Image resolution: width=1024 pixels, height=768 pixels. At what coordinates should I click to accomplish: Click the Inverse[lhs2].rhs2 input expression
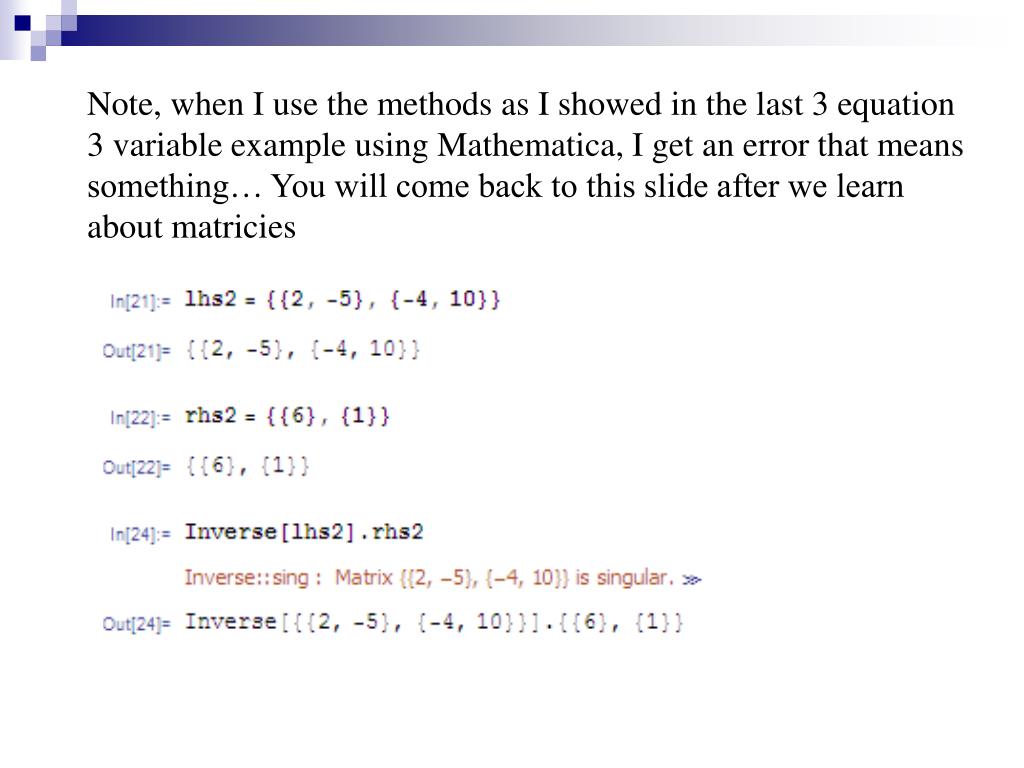point(304,532)
